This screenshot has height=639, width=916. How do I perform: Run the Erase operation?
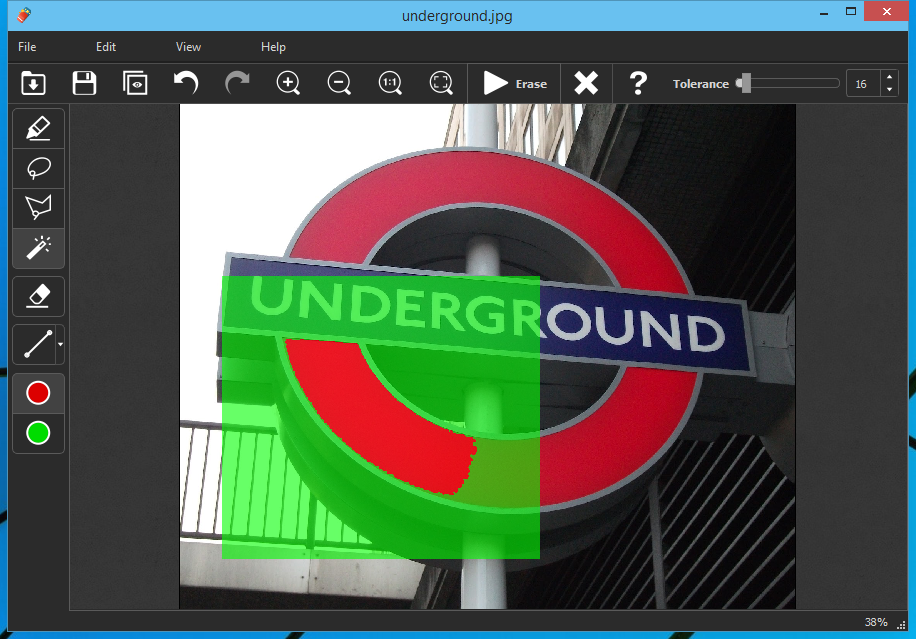(x=514, y=83)
